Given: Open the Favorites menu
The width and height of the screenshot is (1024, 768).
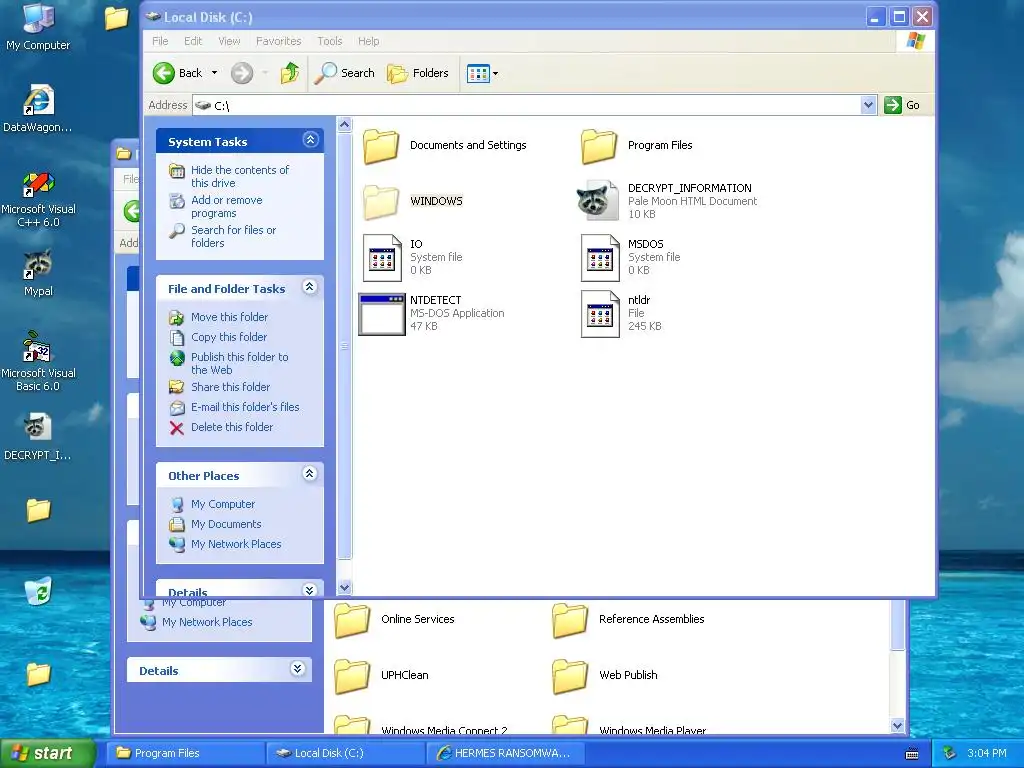Looking at the screenshot, I should [x=278, y=41].
